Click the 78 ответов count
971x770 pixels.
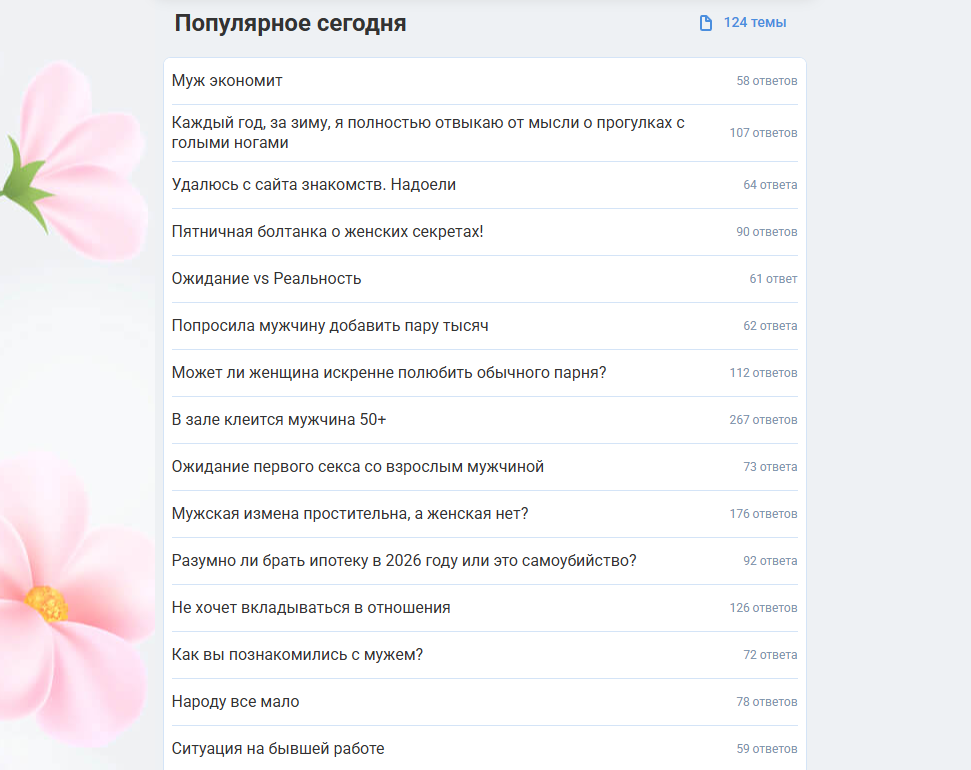(767, 702)
